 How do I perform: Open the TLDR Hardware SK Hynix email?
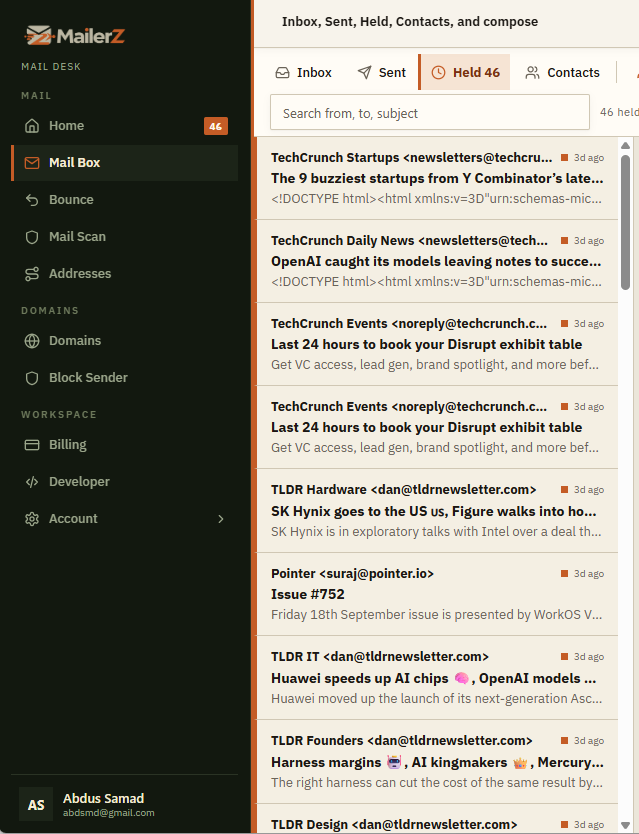pos(437,511)
